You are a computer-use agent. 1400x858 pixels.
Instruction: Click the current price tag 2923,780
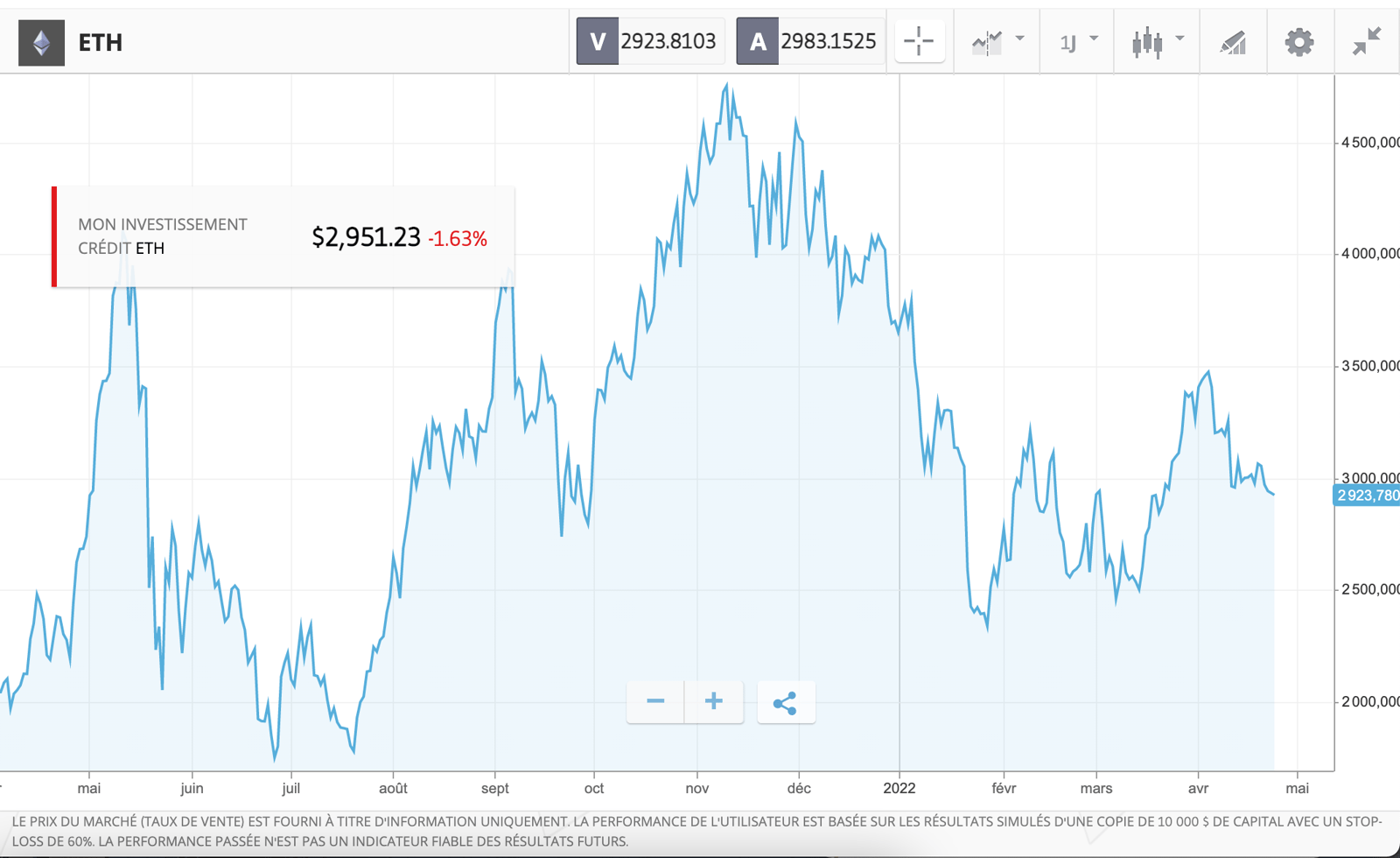coord(1367,496)
